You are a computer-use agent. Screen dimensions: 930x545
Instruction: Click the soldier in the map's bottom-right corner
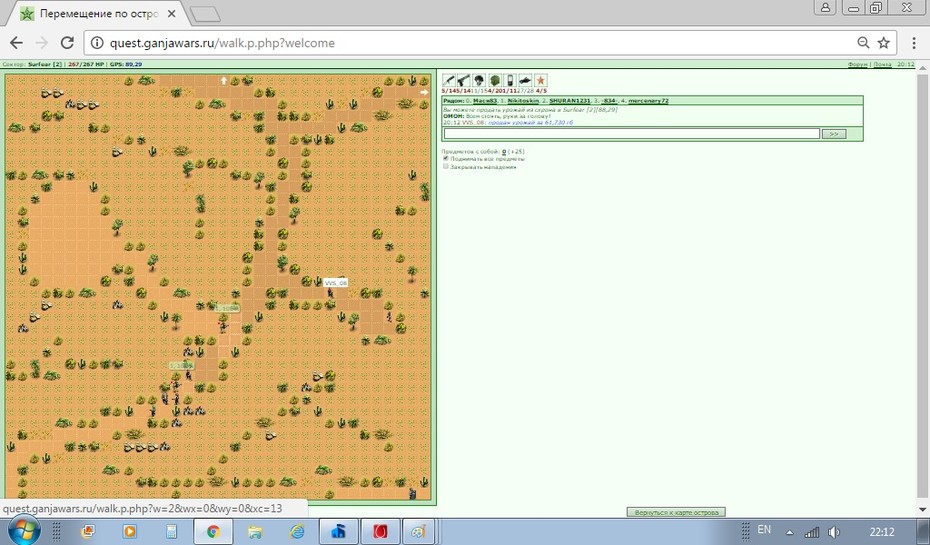click(412, 493)
